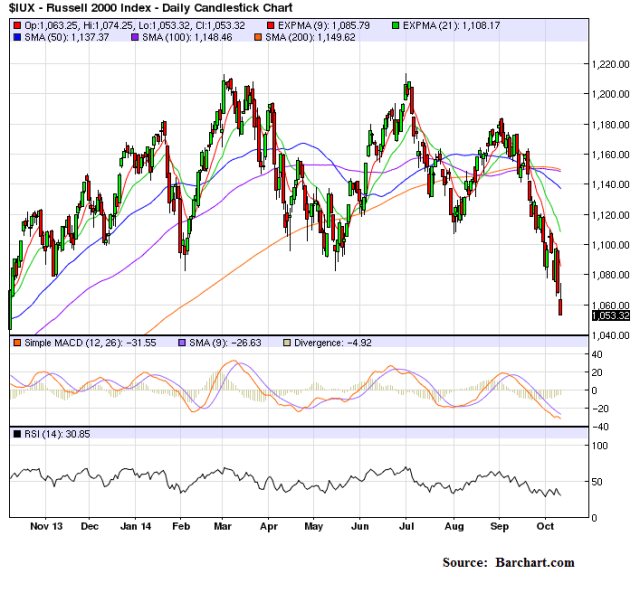
Task: Click the RSI (14) legend marker
Action: pyautogui.click(x=17, y=434)
